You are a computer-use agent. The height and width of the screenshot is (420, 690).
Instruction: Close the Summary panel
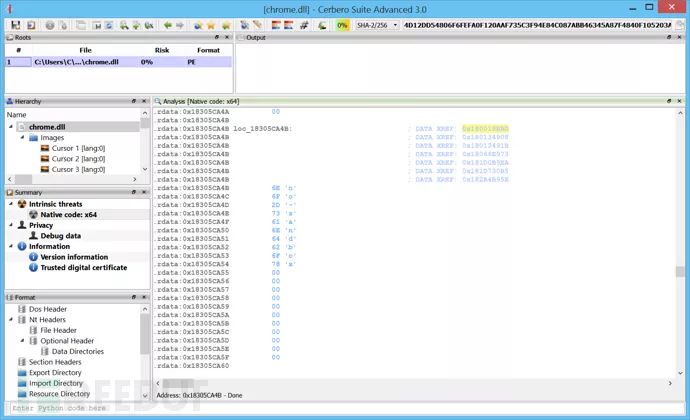(143, 192)
